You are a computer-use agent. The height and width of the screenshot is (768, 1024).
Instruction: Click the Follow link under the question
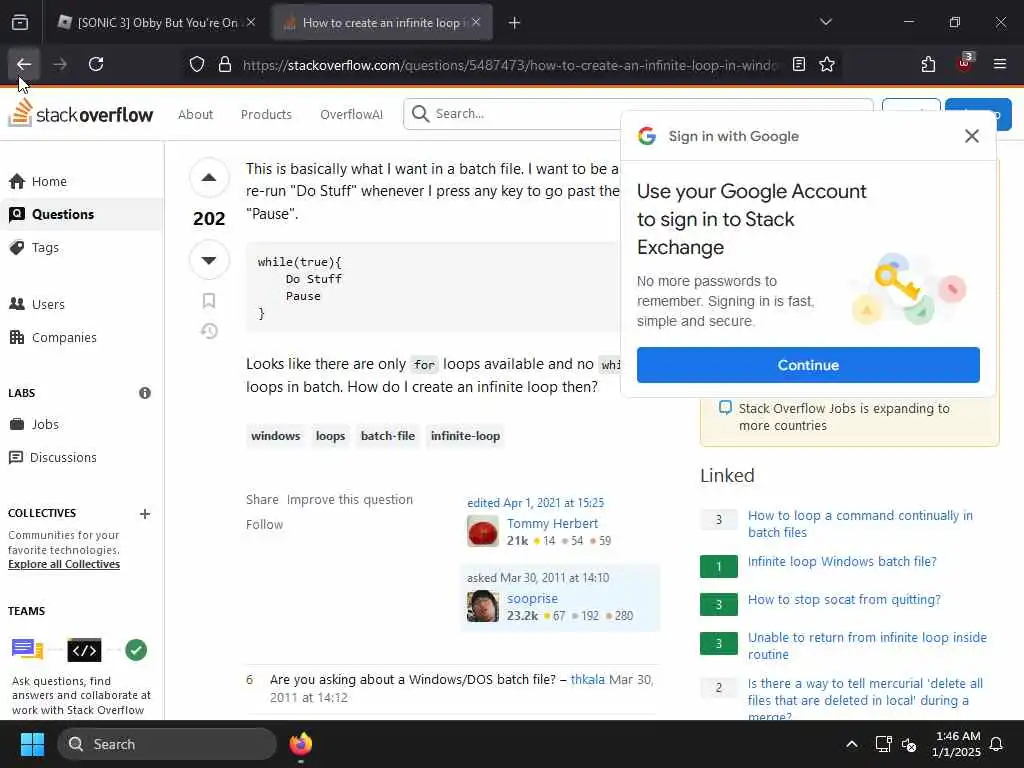point(264,524)
